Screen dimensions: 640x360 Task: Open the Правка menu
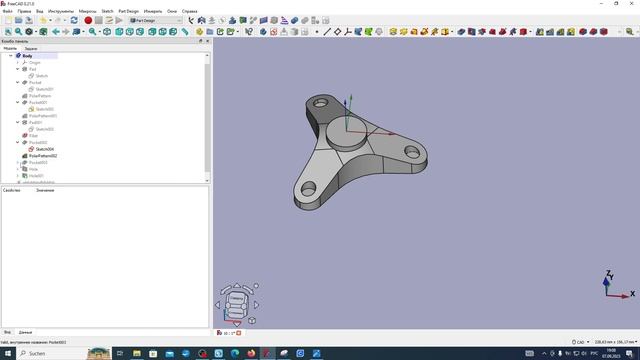click(24, 11)
